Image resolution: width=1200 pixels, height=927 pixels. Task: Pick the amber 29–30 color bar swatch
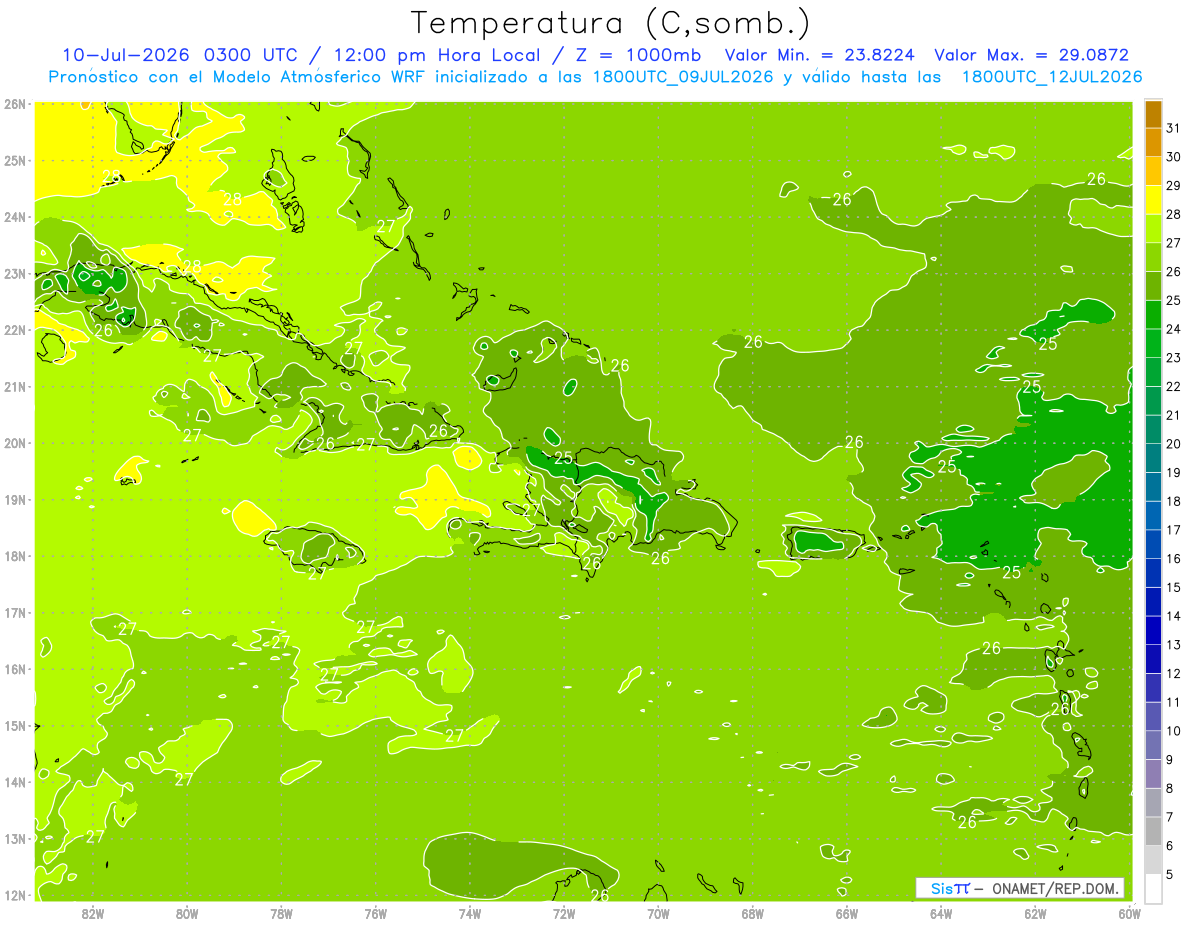tap(1153, 172)
